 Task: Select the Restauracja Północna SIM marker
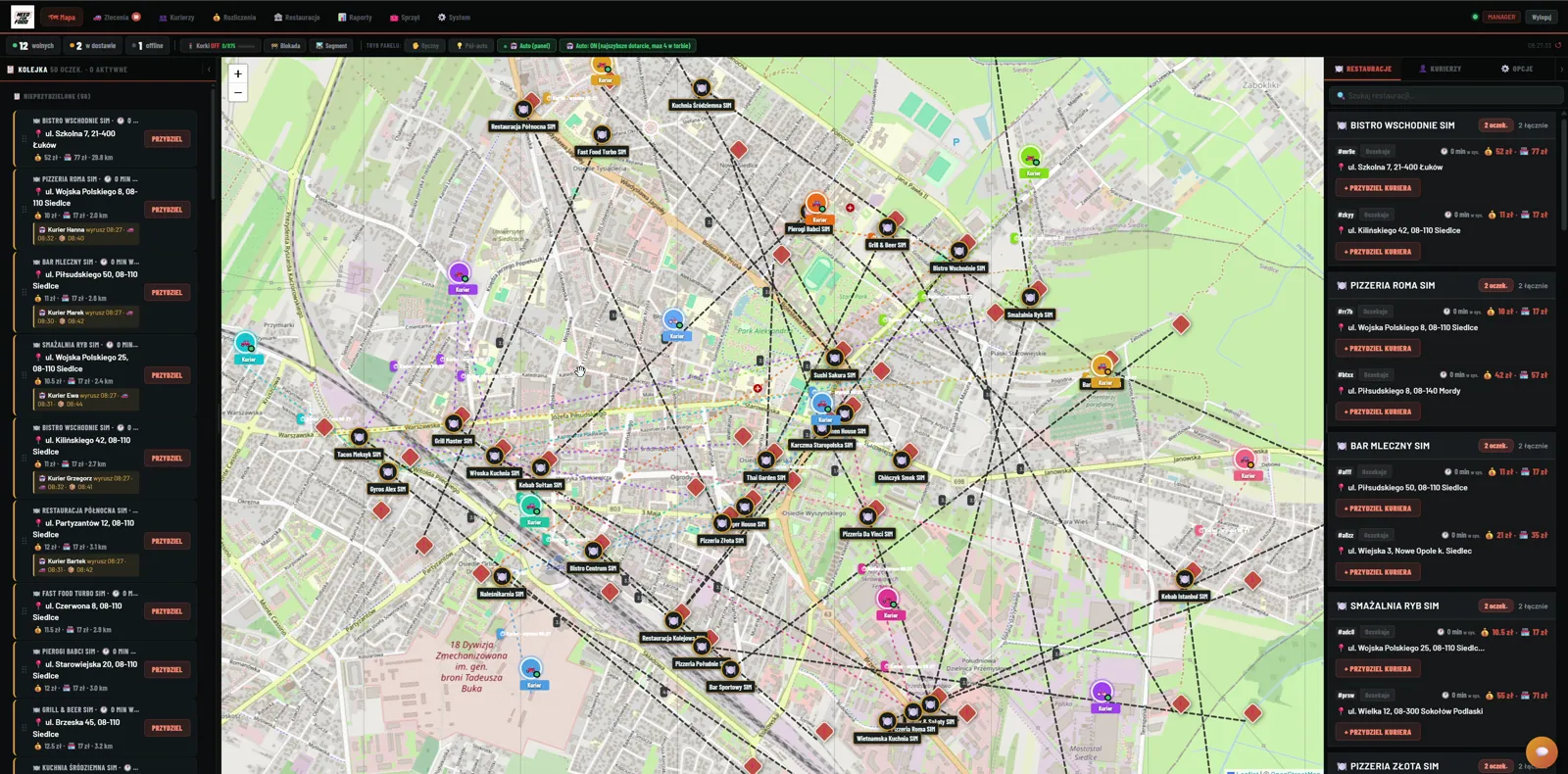click(523, 110)
